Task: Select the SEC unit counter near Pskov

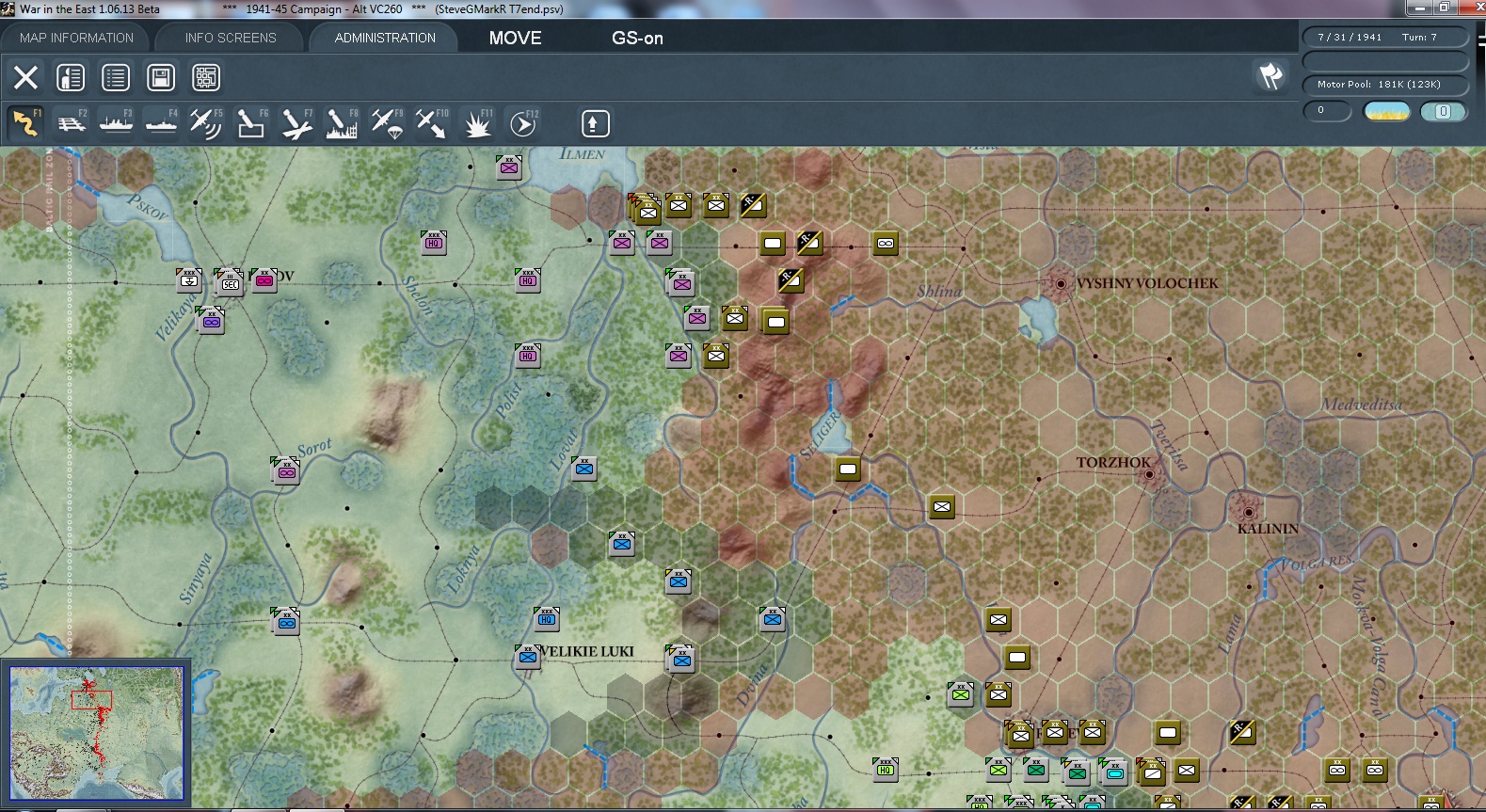Action: coord(229,282)
